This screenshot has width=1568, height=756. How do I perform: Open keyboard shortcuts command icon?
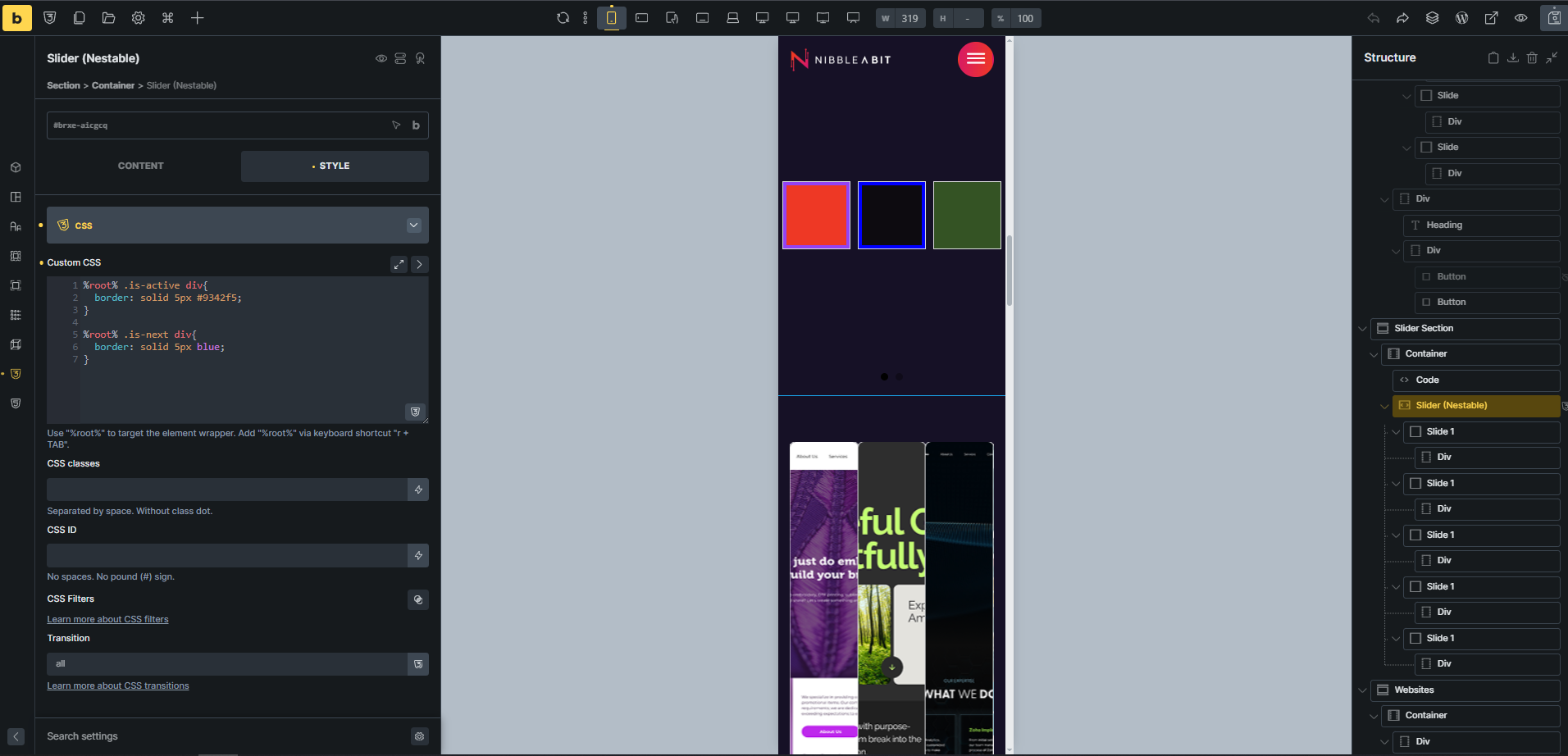pos(167,18)
